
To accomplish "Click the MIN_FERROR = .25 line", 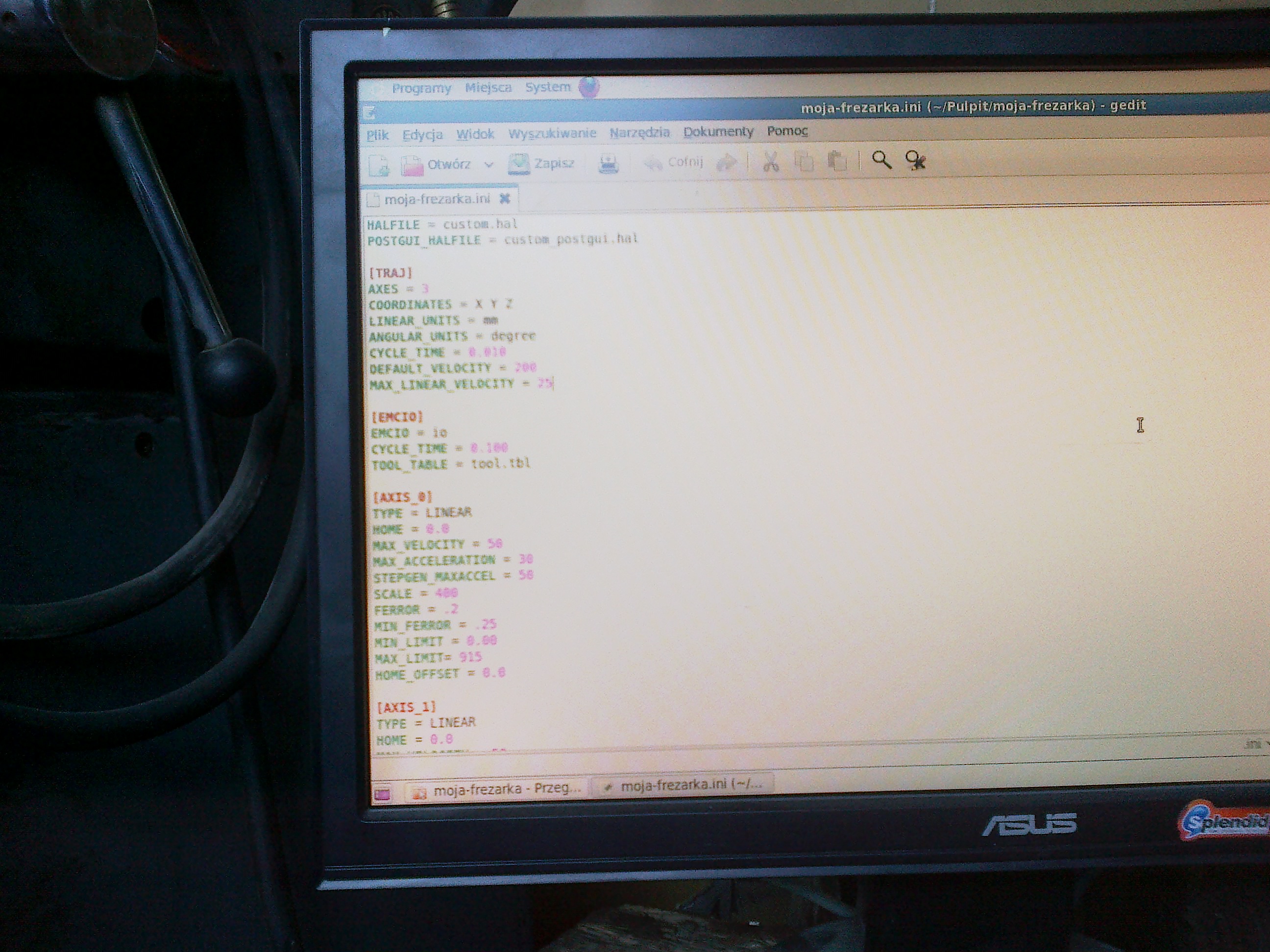I will point(435,625).
